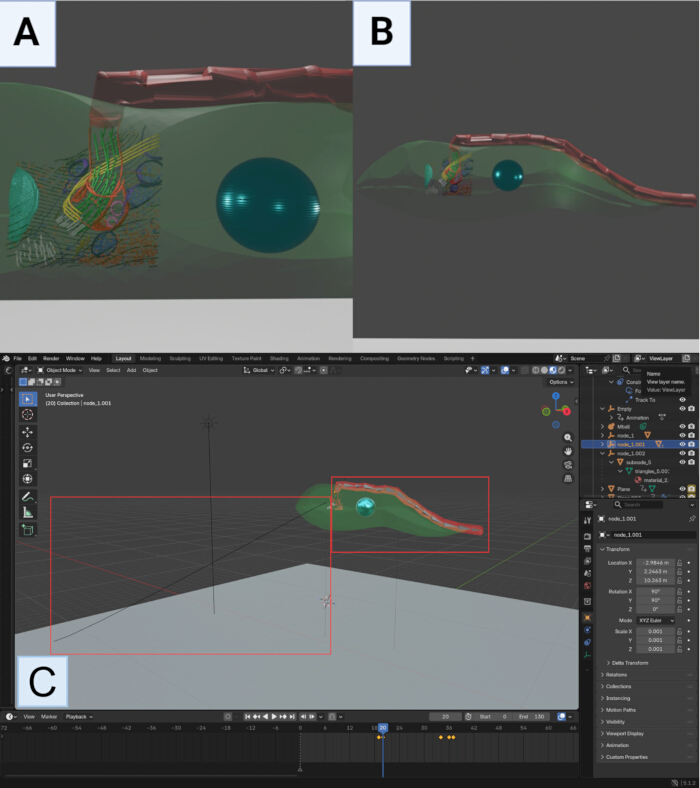
Task: Select the Add Cube tool
Action: coord(28,530)
